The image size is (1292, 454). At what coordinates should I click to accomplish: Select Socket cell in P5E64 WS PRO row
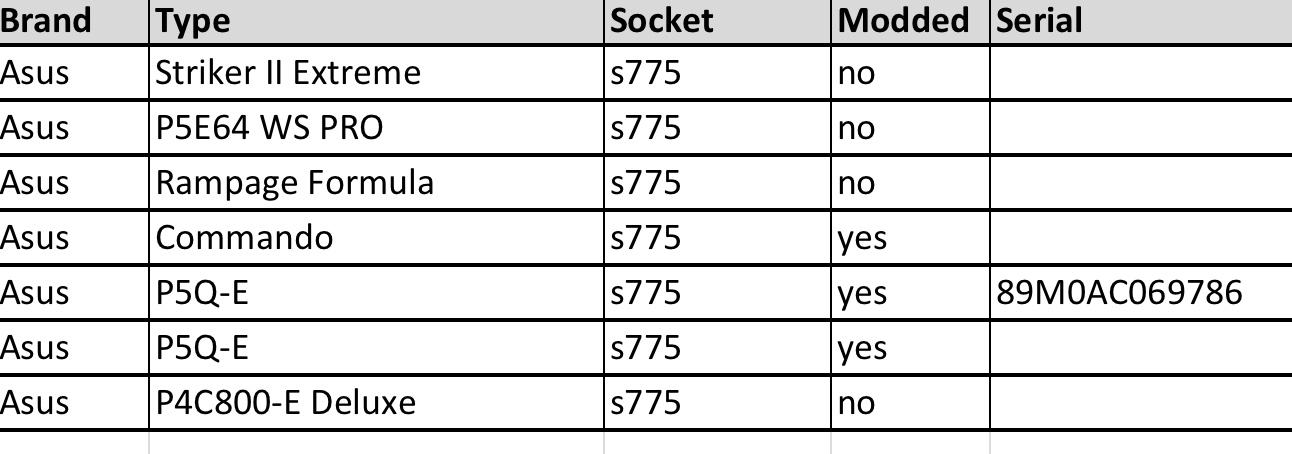718,127
